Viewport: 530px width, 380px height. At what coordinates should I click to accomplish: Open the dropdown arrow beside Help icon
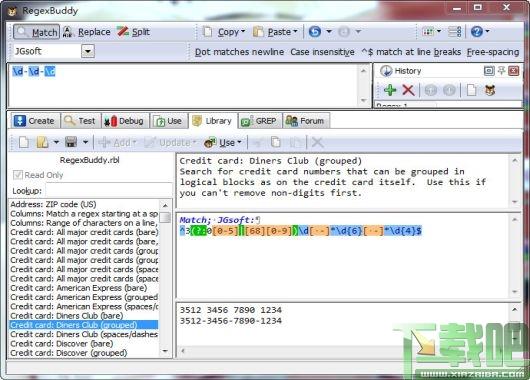point(487,32)
